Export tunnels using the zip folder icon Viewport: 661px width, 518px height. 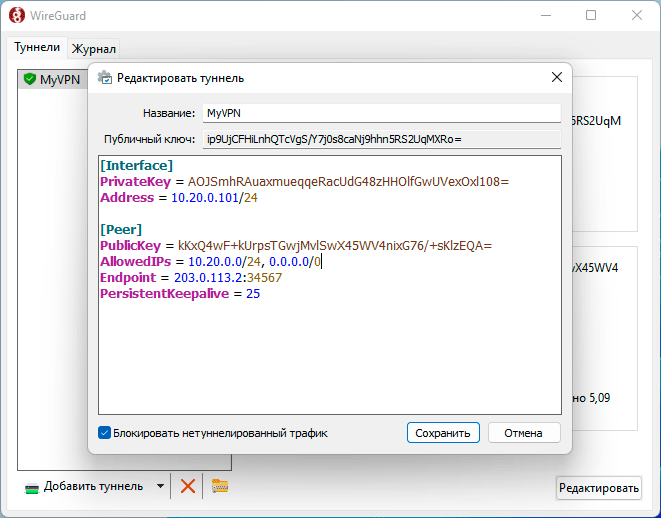click(220, 487)
